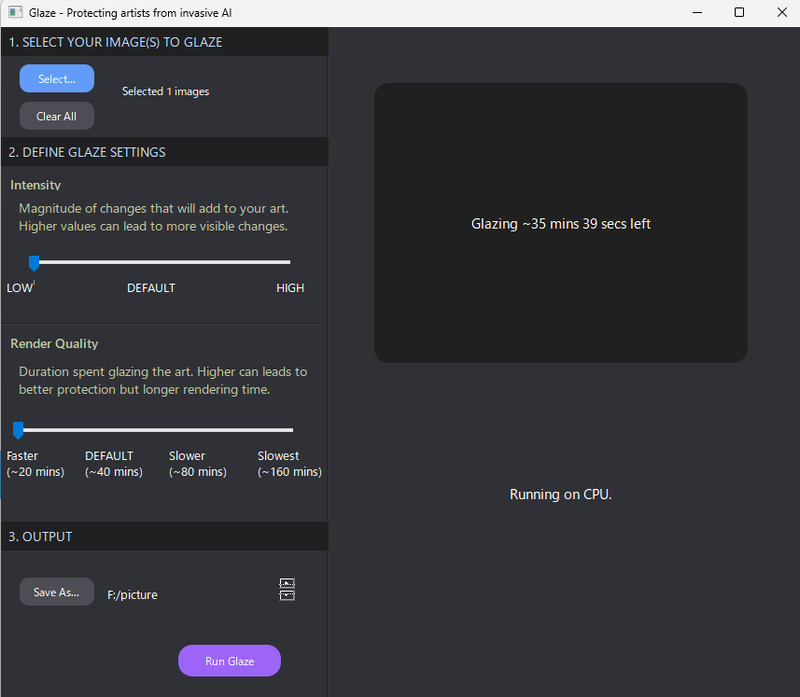Click the LOW intensity label

click(x=20, y=288)
